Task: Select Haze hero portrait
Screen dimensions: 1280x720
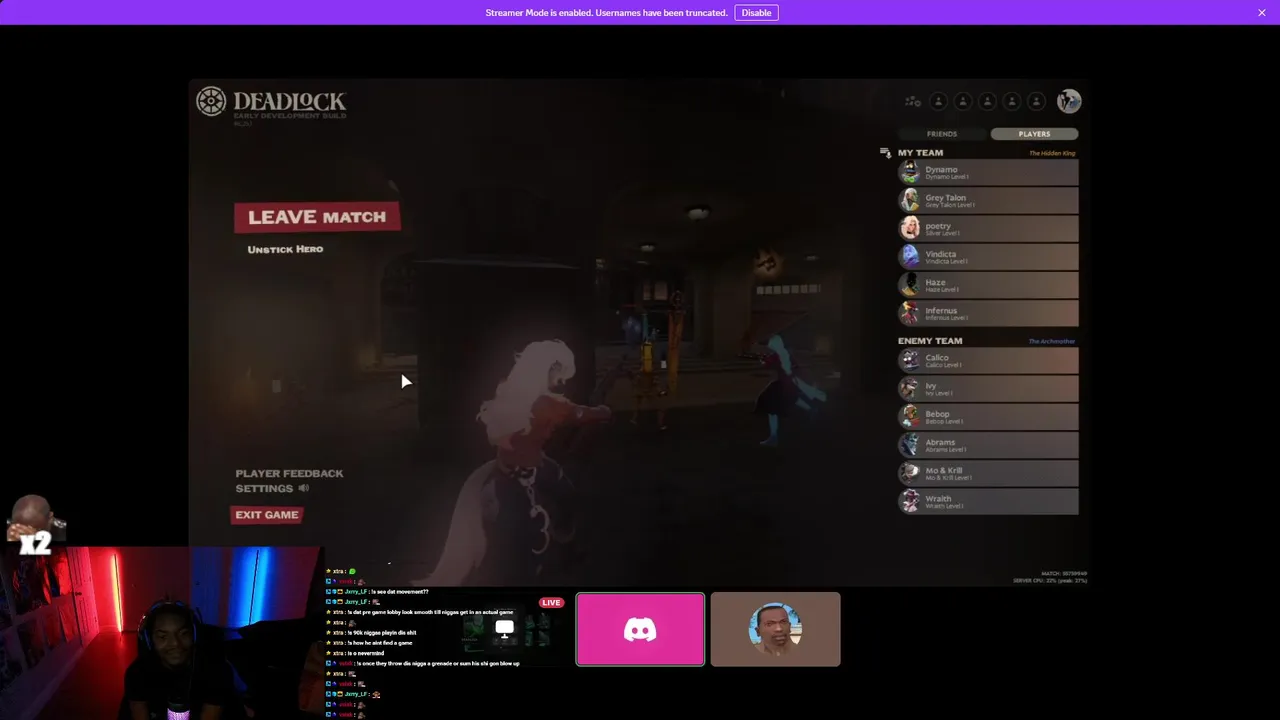Action: 910,285
